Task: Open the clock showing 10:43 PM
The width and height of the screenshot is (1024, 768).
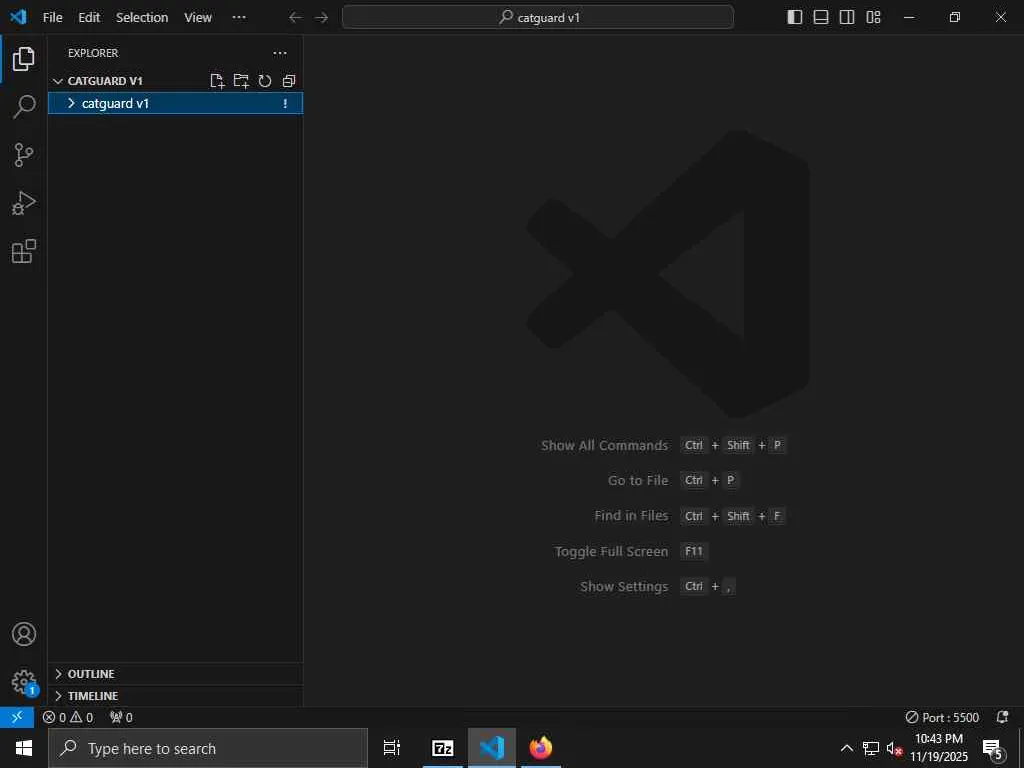Action: point(939,748)
